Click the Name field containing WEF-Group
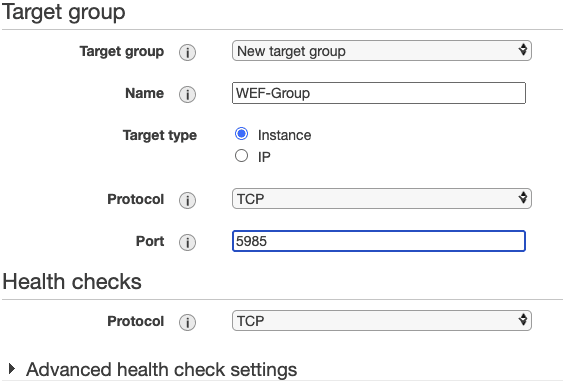 (x=379, y=93)
